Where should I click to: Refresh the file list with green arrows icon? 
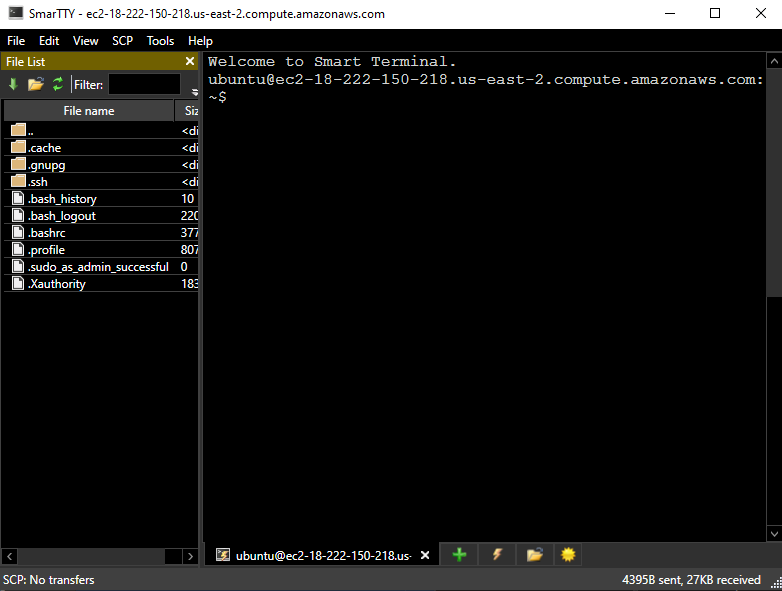click(x=58, y=84)
